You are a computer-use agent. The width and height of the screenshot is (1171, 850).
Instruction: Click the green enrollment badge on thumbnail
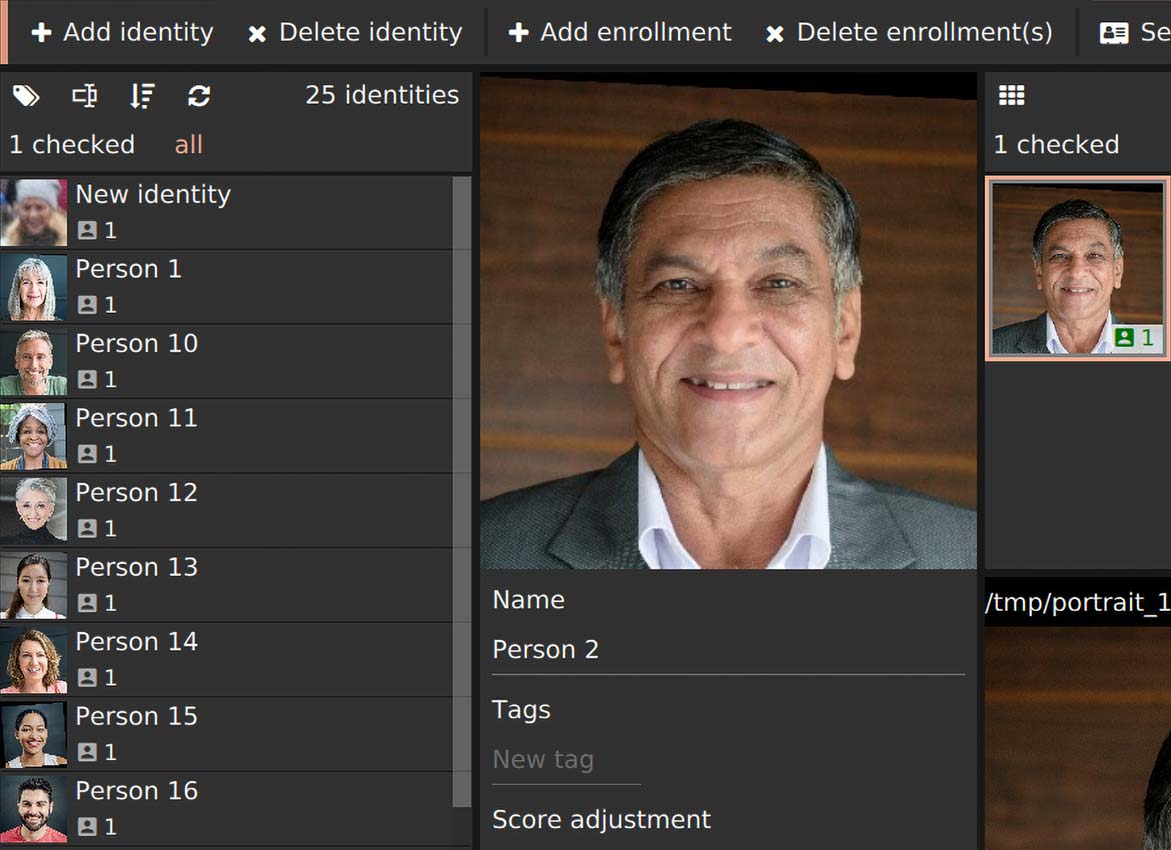1135,338
